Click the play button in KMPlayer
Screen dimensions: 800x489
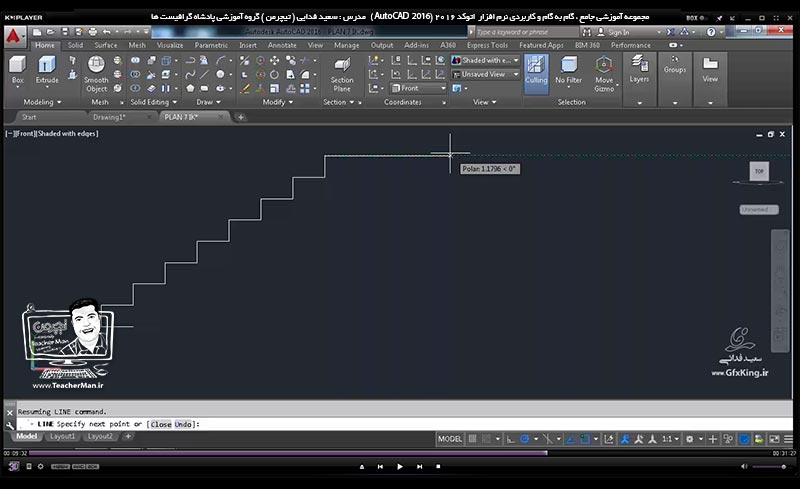click(399, 467)
